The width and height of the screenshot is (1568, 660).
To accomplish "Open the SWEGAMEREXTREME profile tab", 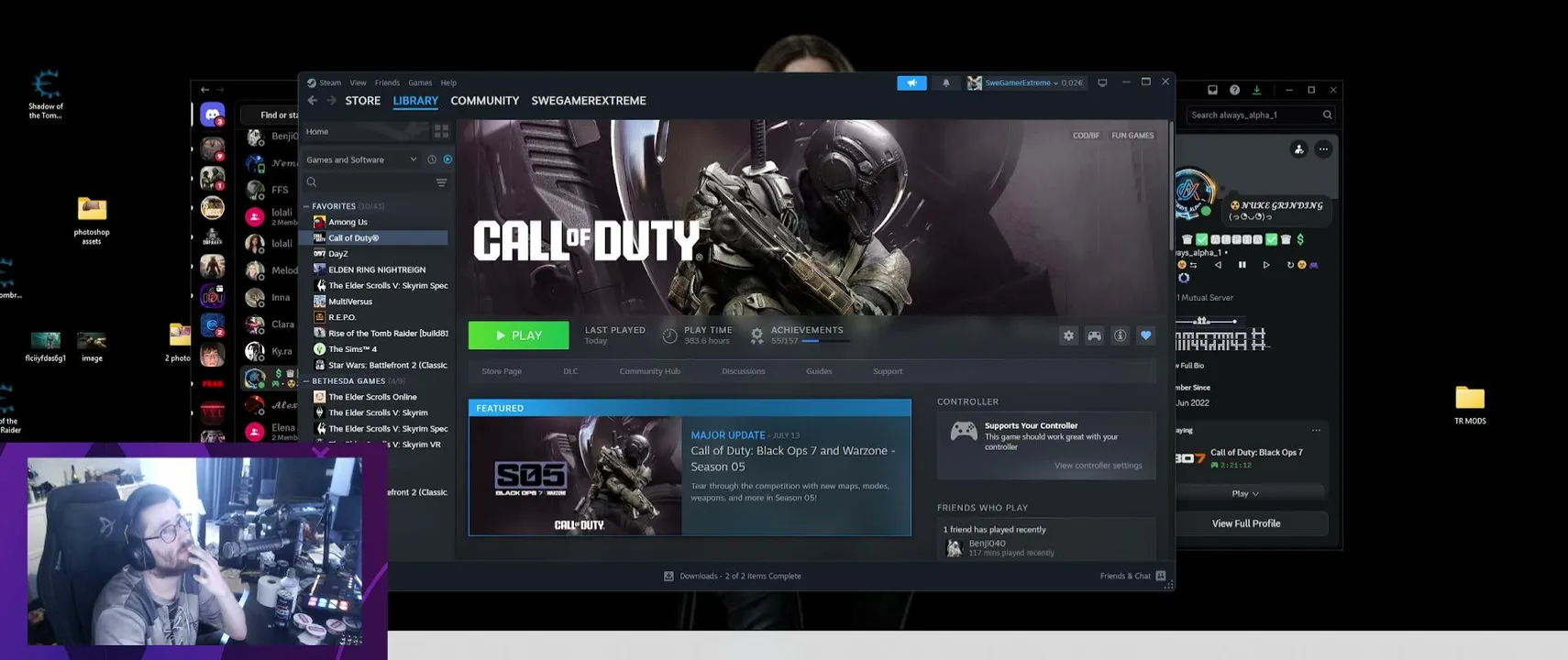I will (x=589, y=101).
